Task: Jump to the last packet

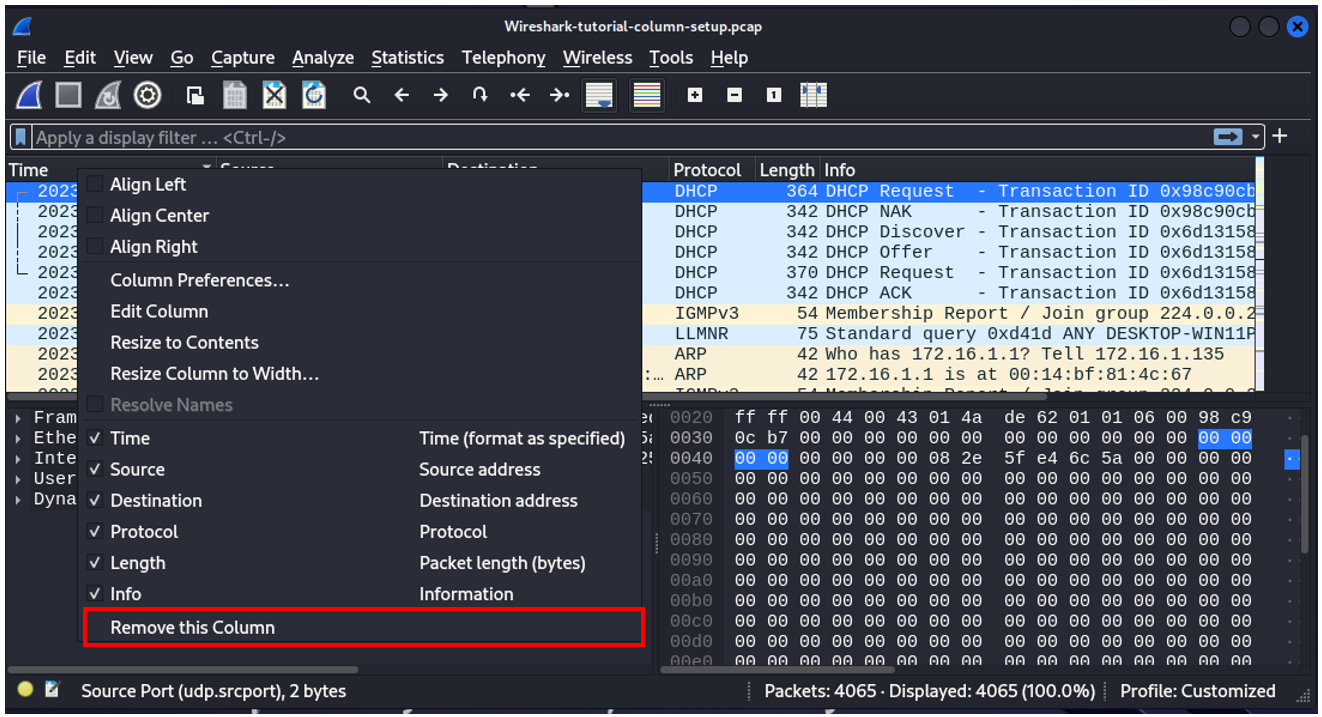Action: point(559,95)
